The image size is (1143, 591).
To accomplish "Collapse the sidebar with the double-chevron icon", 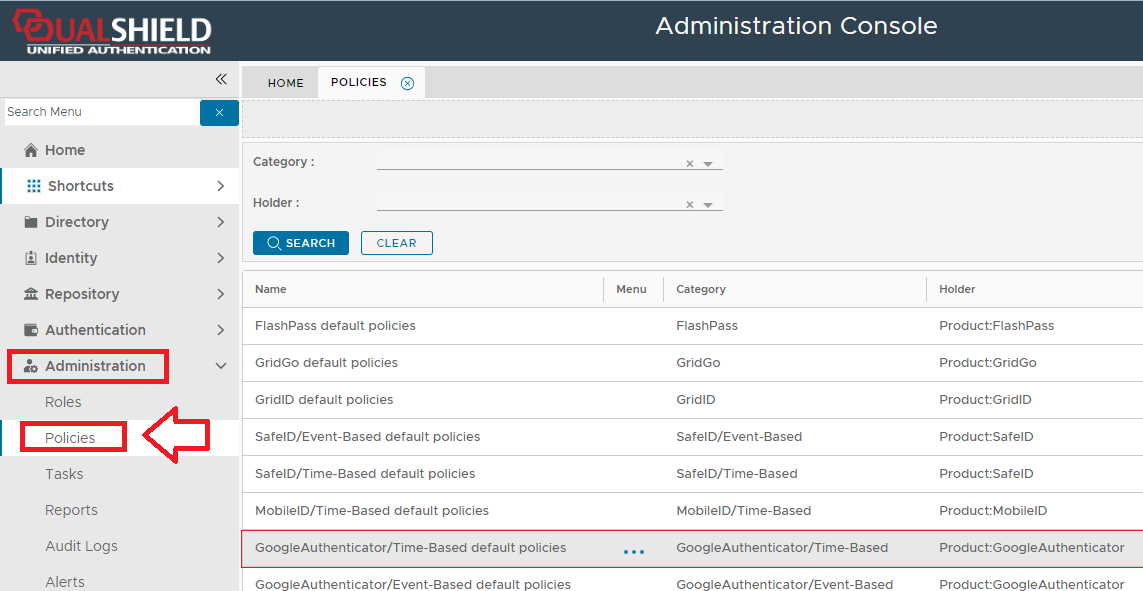I will pos(221,80).
